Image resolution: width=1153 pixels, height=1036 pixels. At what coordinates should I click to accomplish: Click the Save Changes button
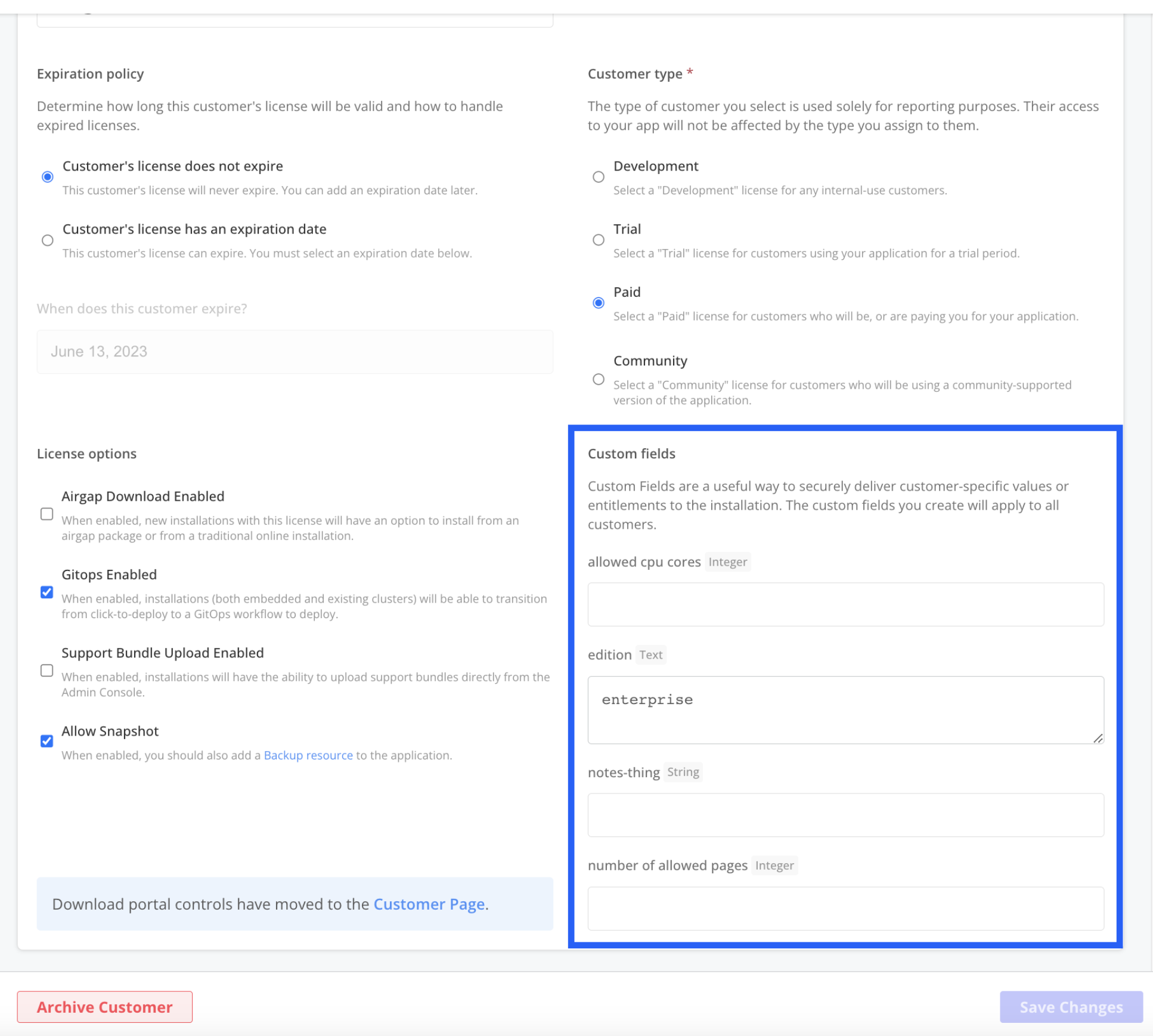click(x=1071, y=1007)
